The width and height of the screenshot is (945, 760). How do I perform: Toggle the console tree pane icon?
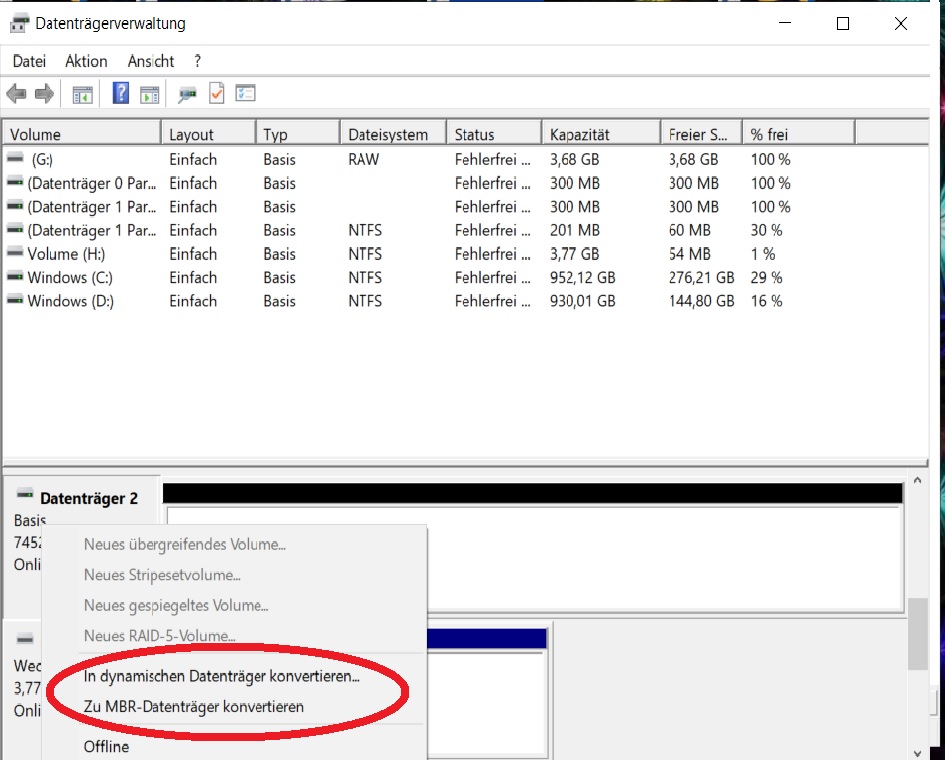coord(82,95)
